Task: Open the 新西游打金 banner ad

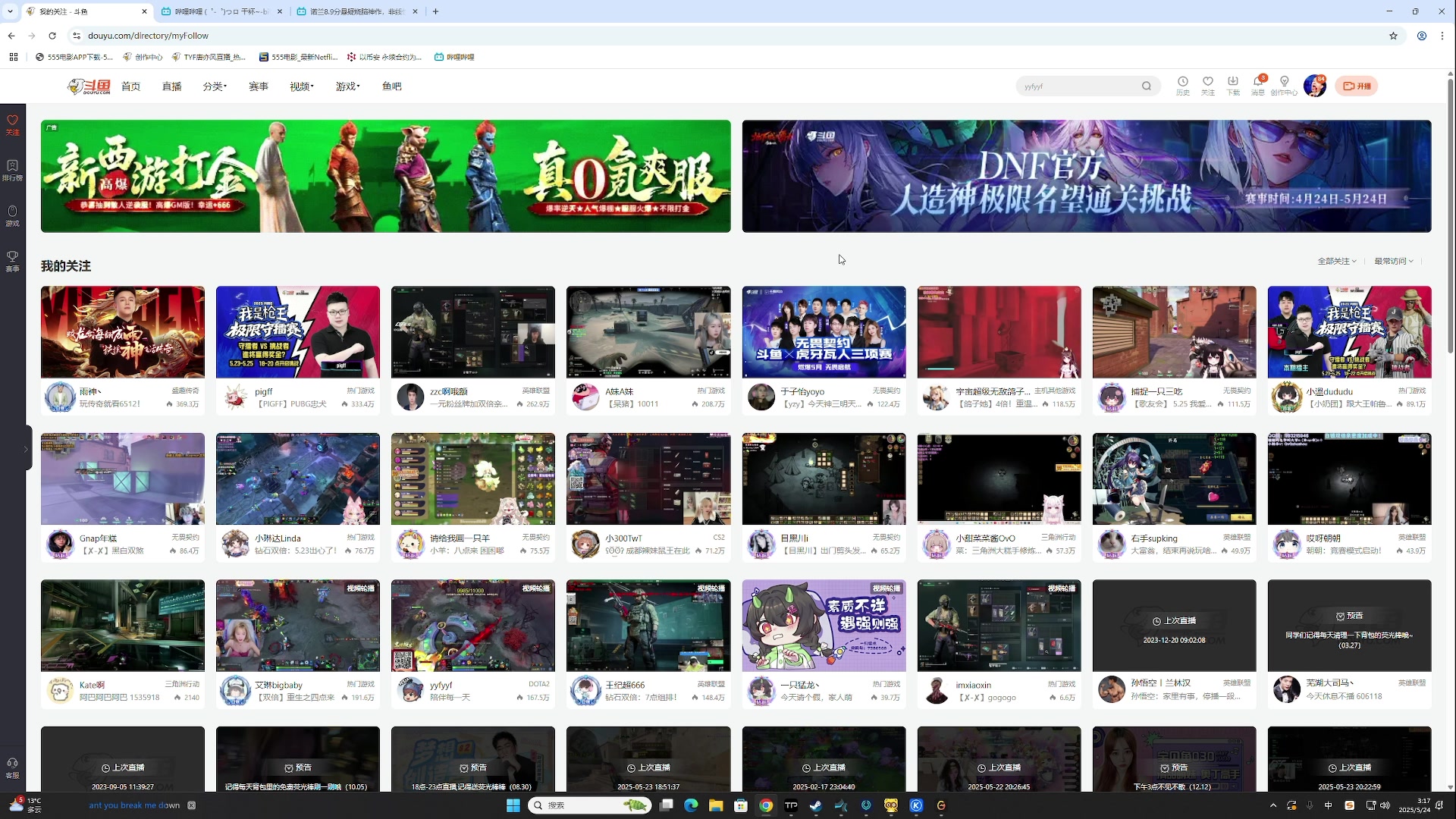Action: [x=386, y=176]
